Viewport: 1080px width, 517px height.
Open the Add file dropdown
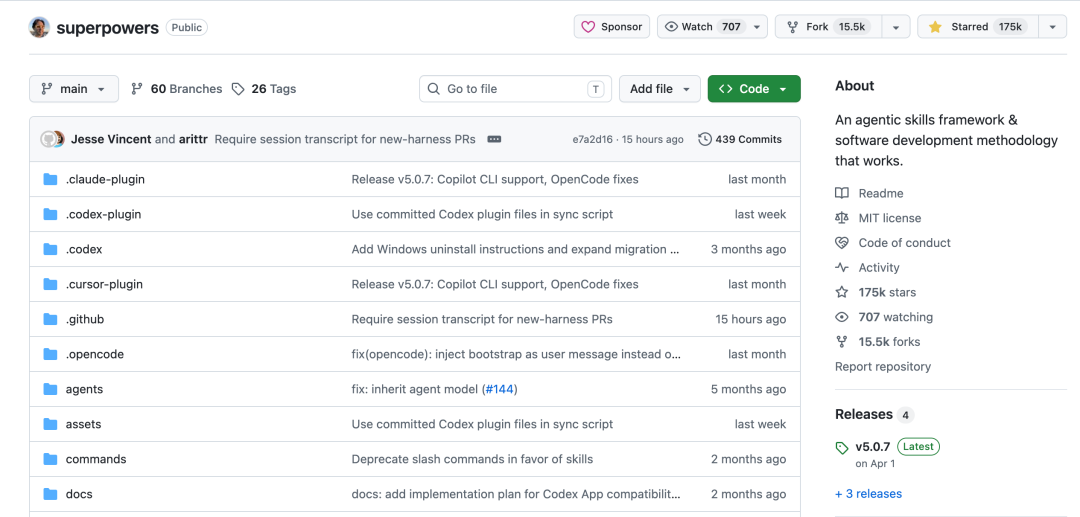(x=660, y=89)
